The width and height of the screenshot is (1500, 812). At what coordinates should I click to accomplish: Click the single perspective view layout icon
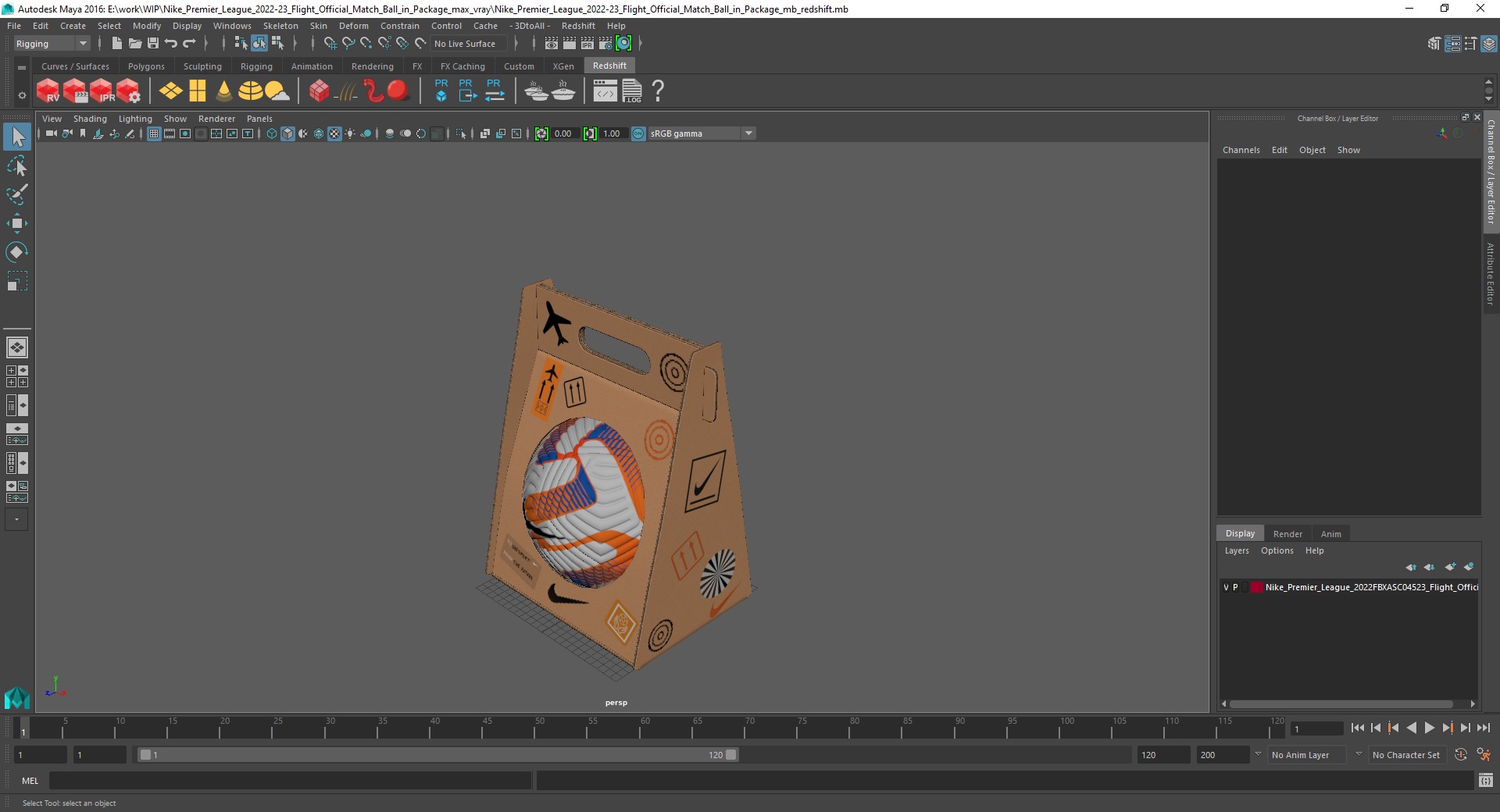(x=17, y=347)
